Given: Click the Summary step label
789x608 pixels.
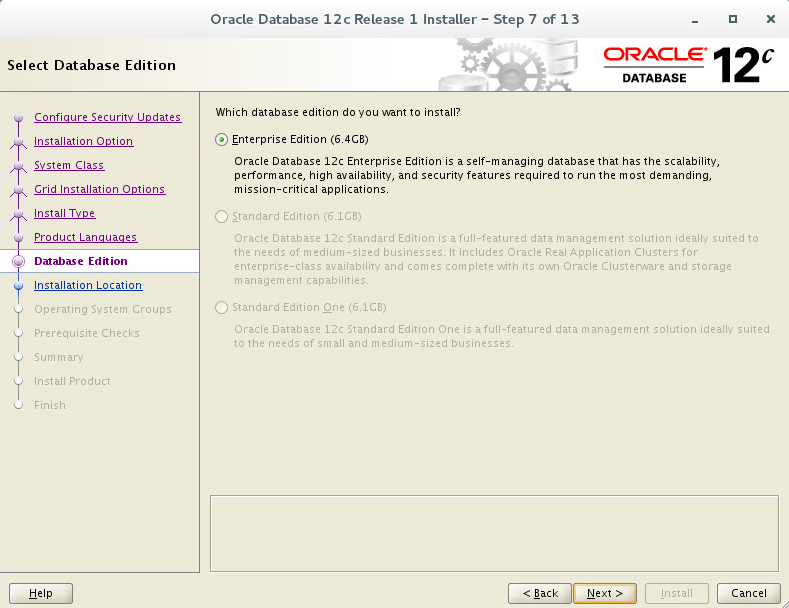Looking at the screenshot, I should click(x=58, y=357).
